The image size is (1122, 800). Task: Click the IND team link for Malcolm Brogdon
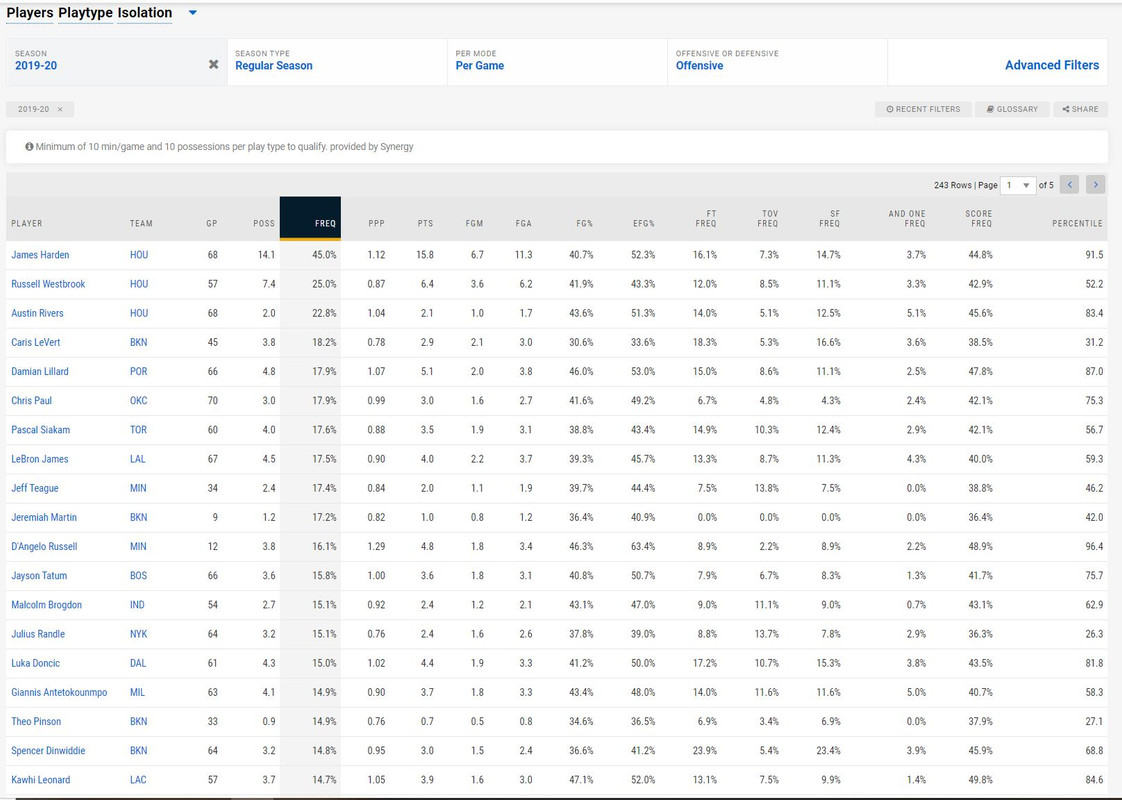[x=137, y=605]
